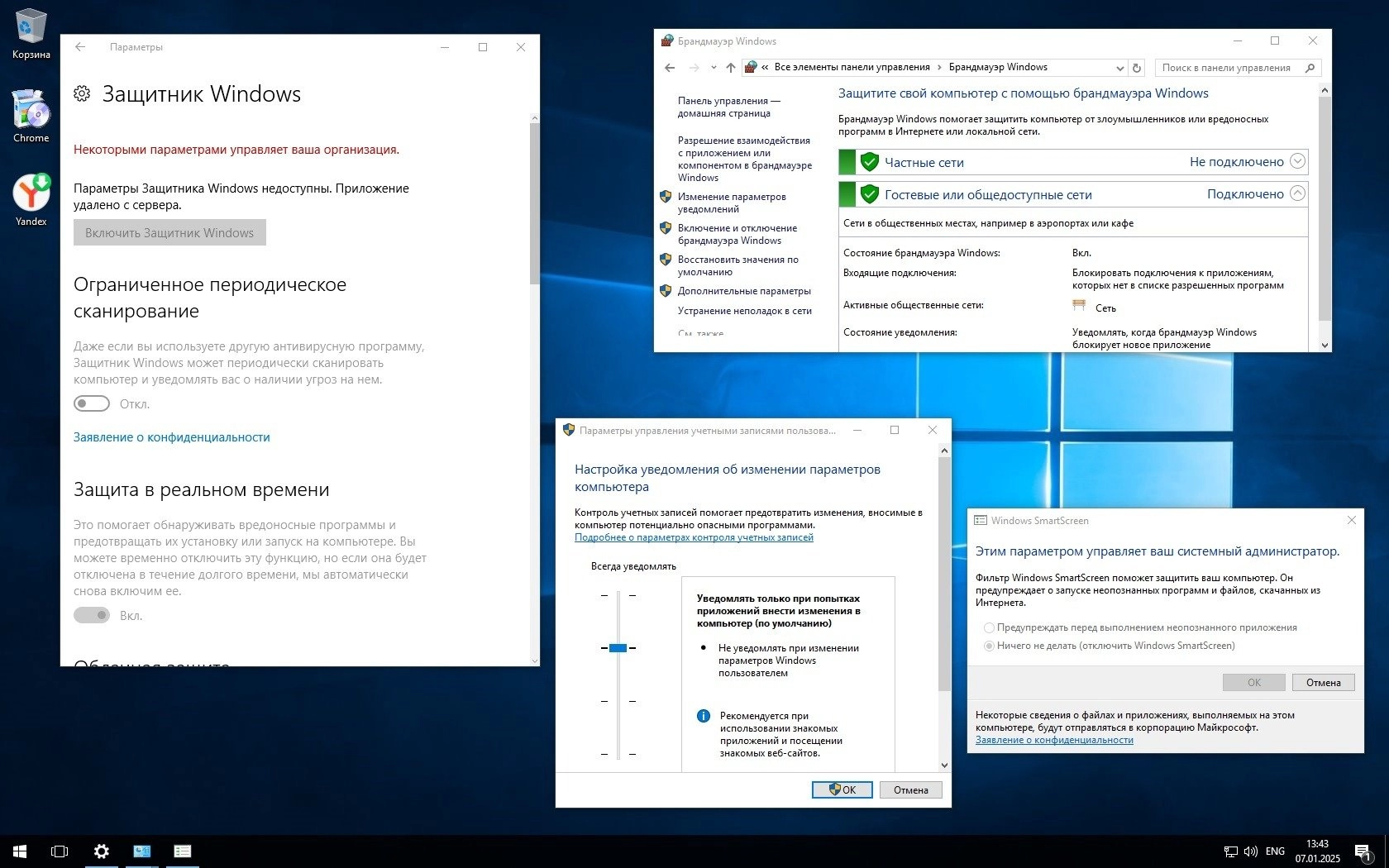Click the green shield icon for Частные сети
Viewport: 1389px width, 868px height.
(869, 162)
